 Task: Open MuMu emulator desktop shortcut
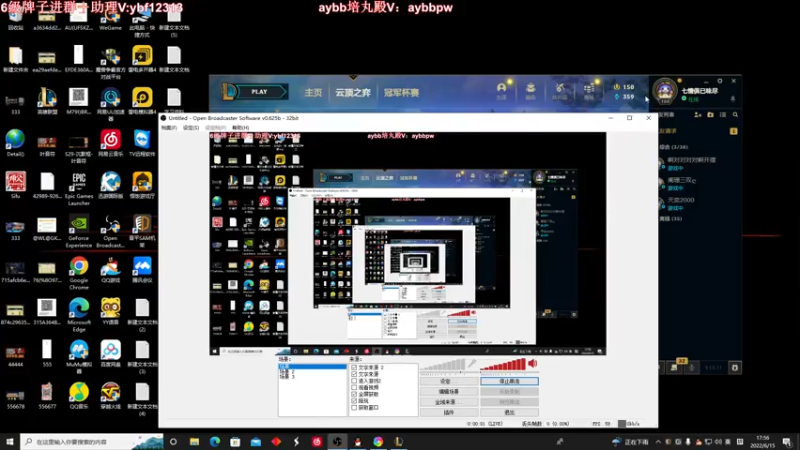pos(79,357)
